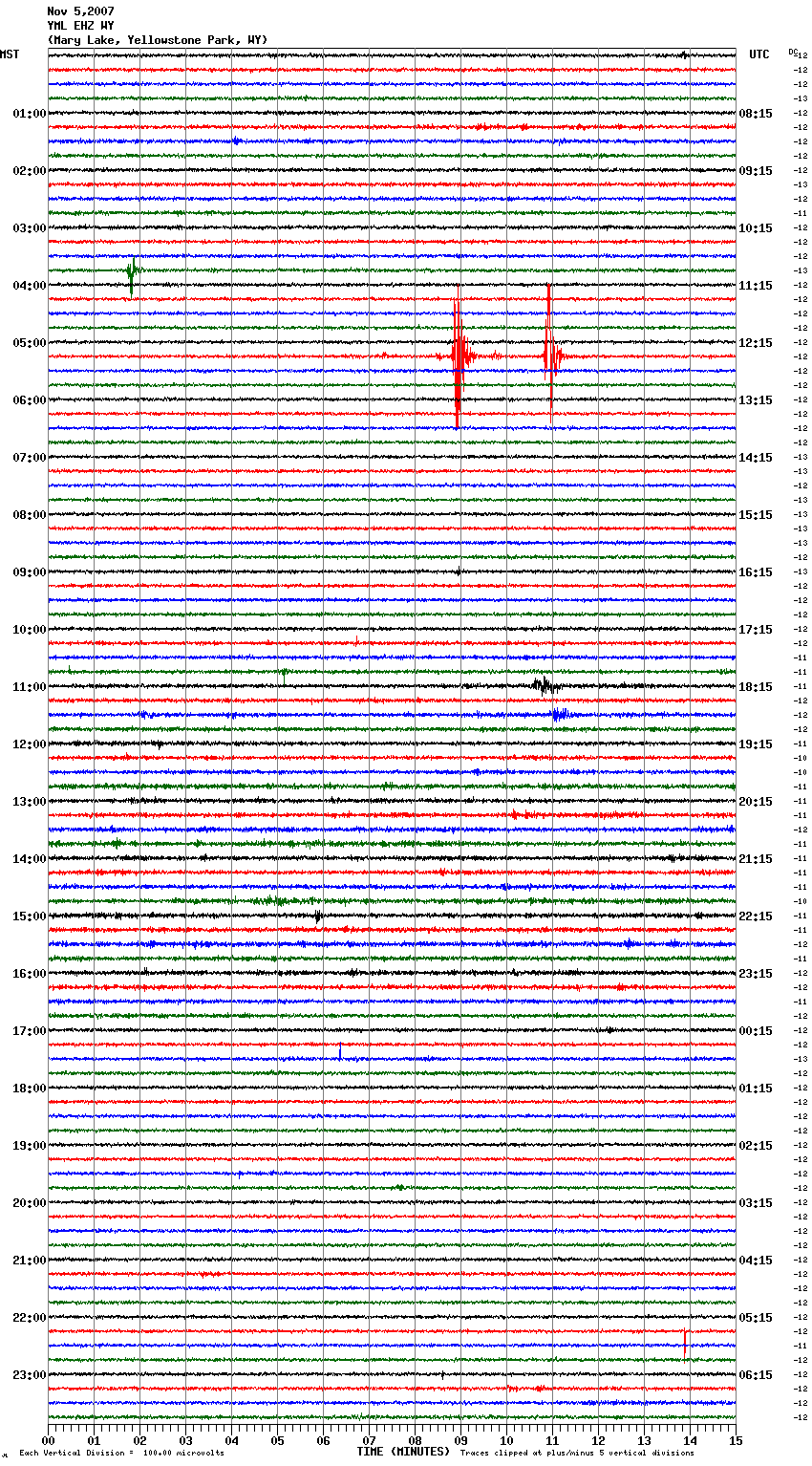Click the "00:15" UTC time label
Viewport: 812px width, 1466px height.
click(x=756, y=1031)
